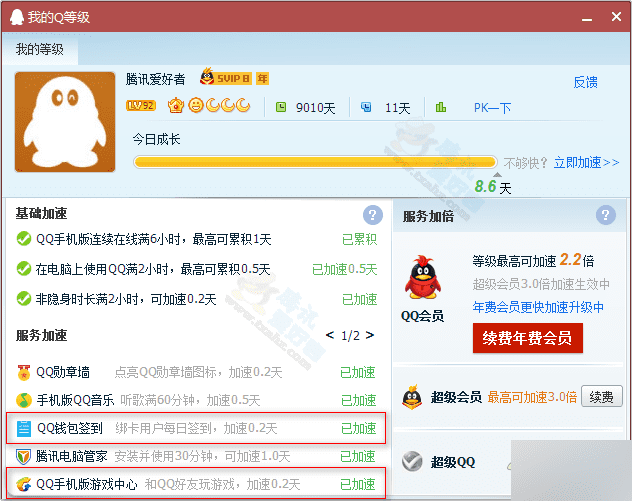Screen dimensions: 632x501
Task: Click the 今日成长 yellow progress bar
Action: tap(315, 162)
